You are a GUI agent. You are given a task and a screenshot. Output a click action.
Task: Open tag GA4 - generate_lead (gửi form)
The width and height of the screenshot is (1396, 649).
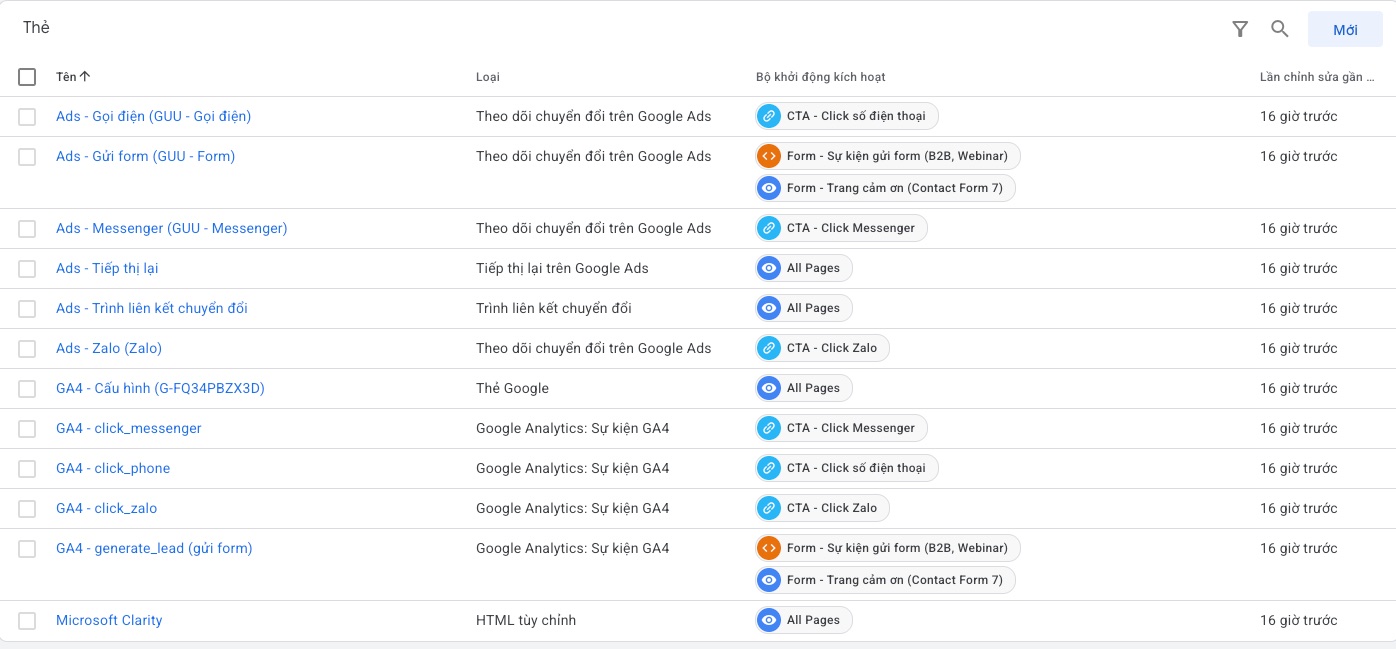(154, 548)
